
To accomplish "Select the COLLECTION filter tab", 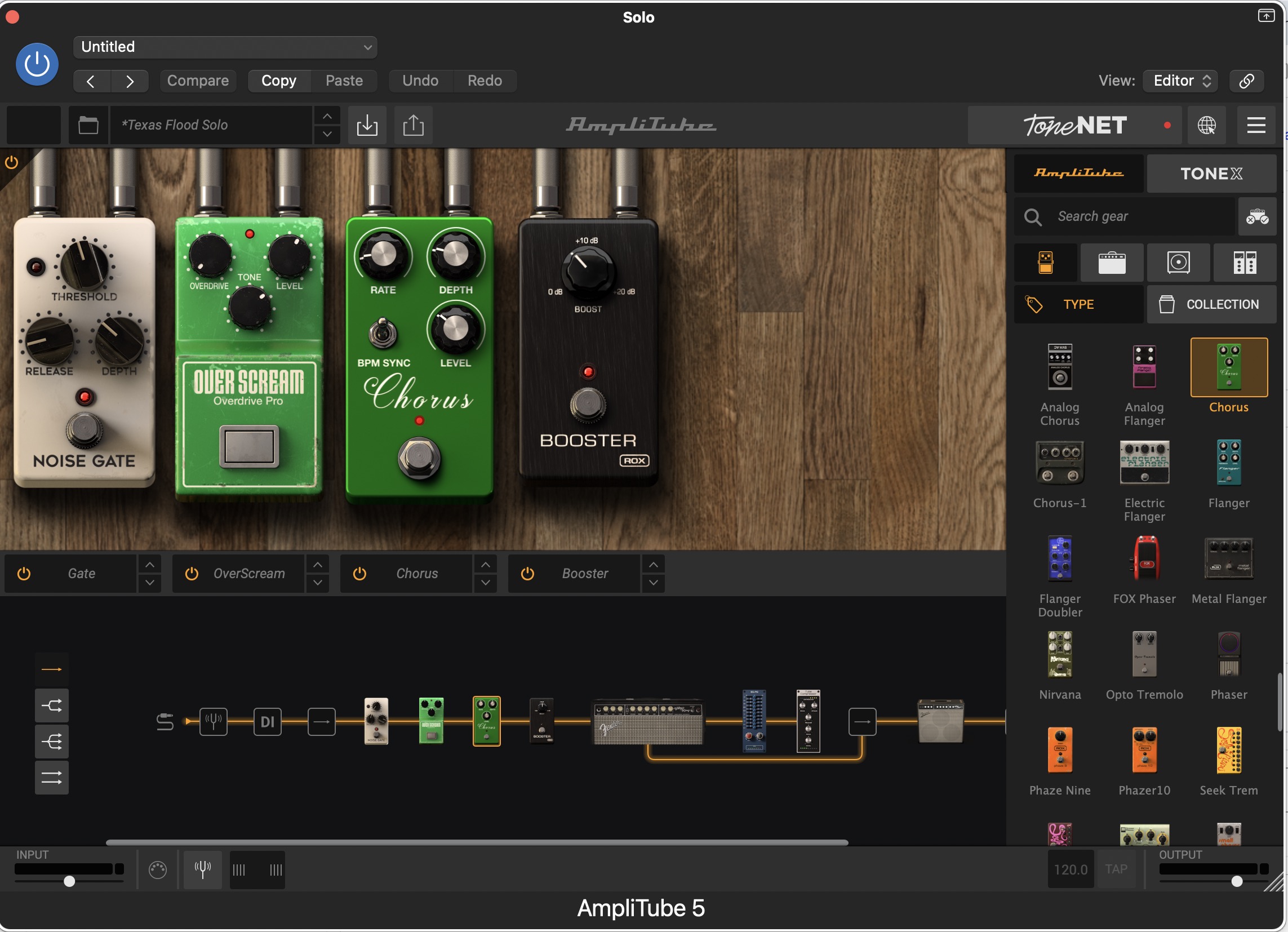I will coord(1211,304).
